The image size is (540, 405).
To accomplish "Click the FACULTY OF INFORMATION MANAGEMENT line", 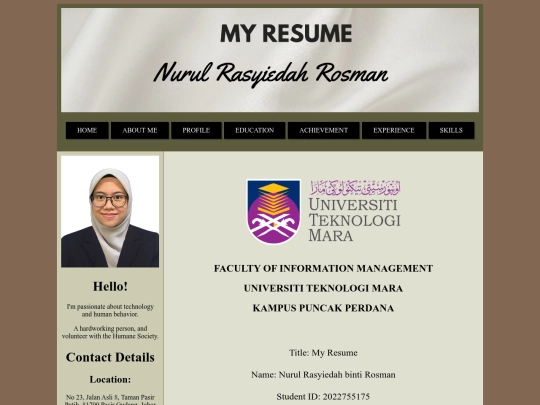I will [x=323, y=269].
